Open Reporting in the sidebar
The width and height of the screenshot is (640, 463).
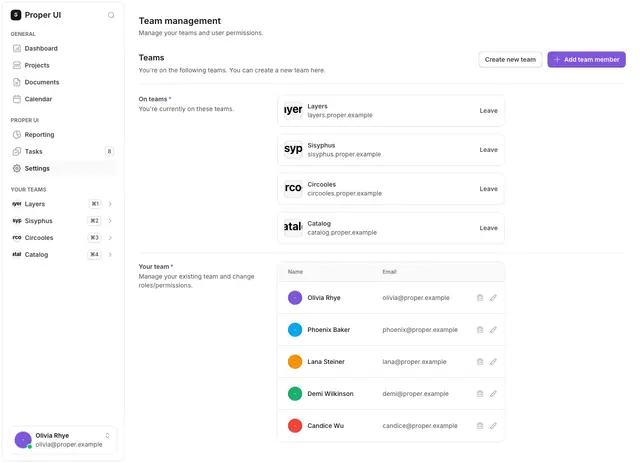62,135
